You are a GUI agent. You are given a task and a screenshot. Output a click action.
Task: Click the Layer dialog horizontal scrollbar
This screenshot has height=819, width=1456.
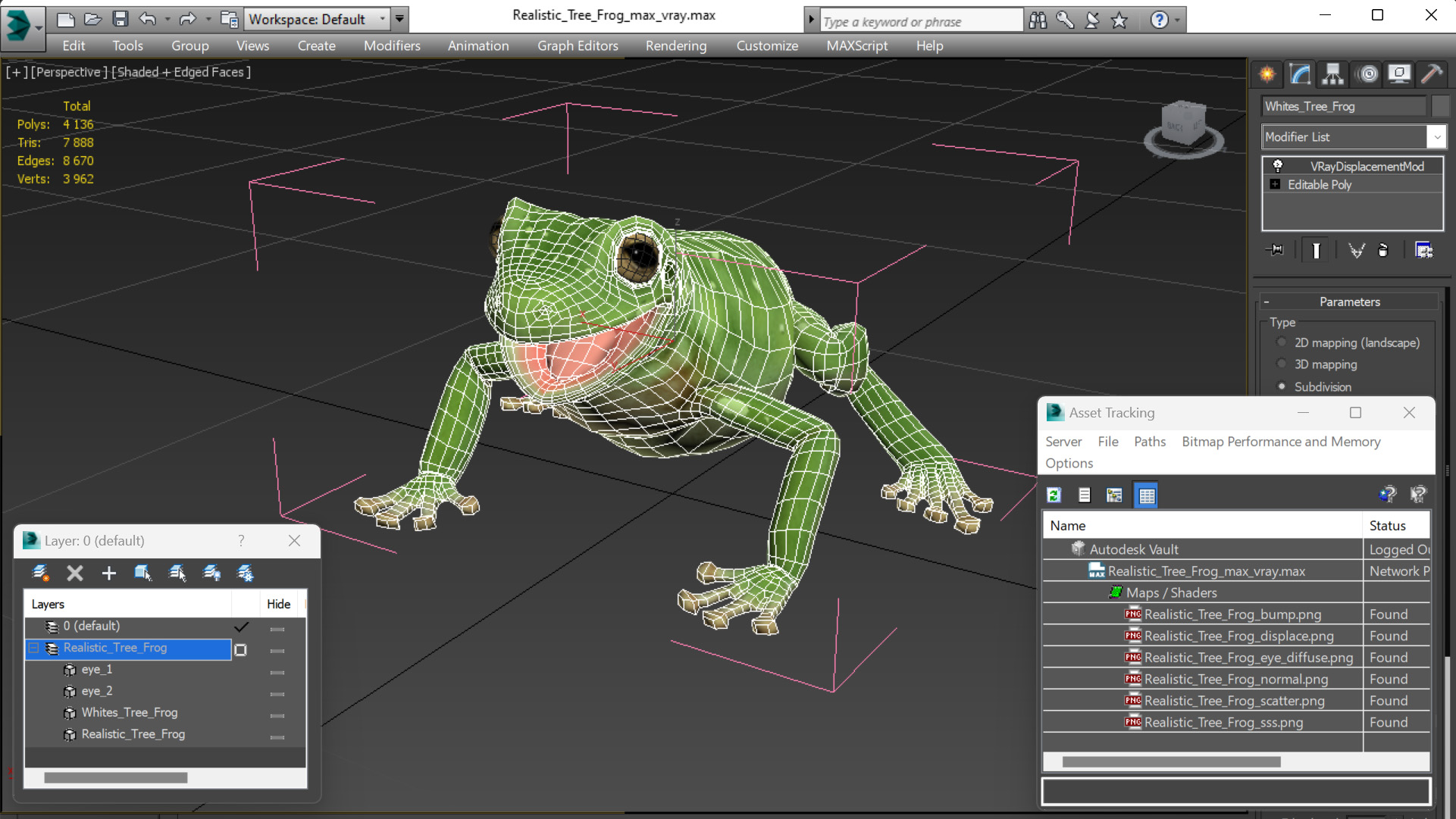tap(115, 777)
